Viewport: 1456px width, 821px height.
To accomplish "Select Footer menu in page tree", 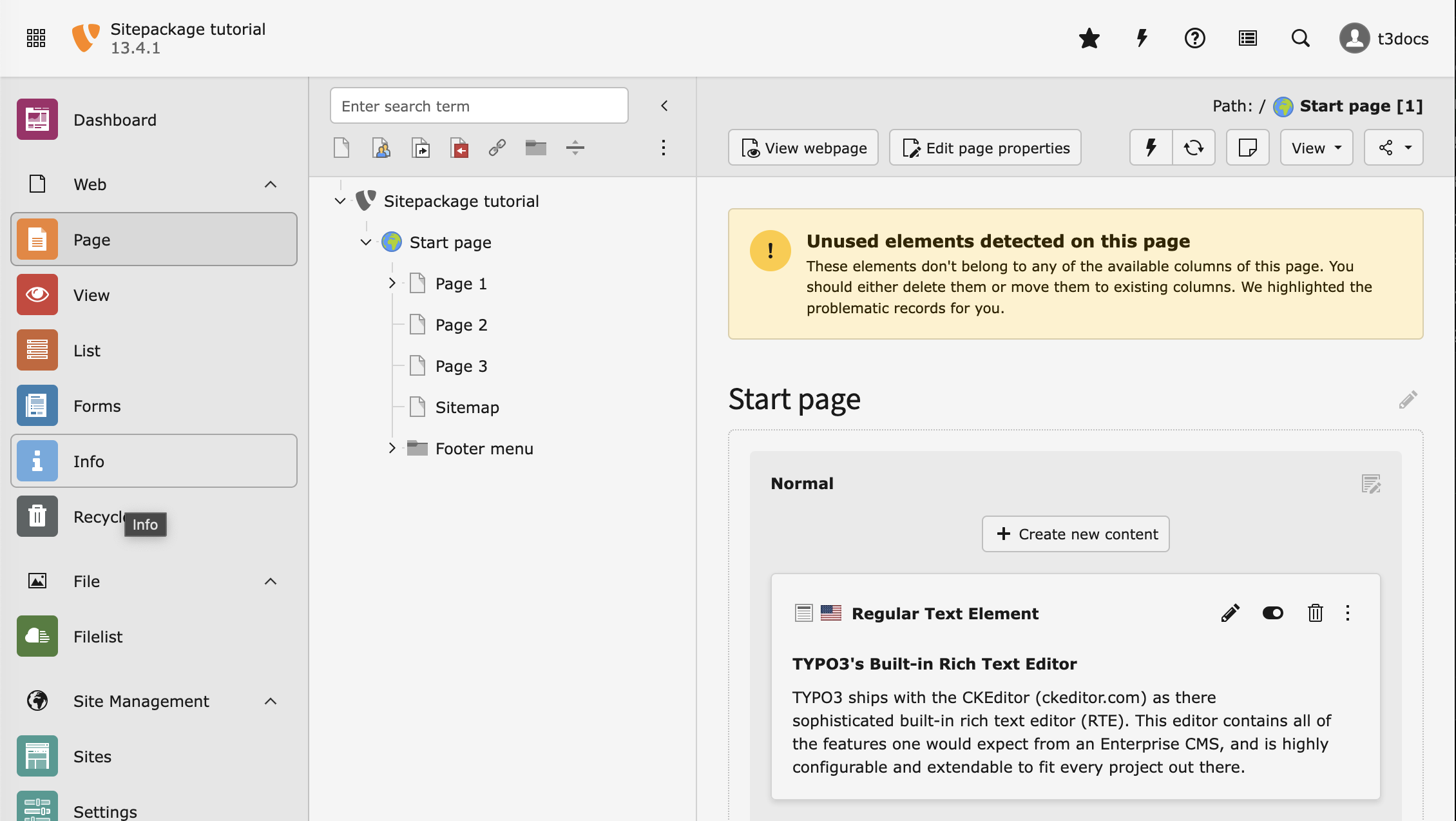I will point(484,449).
